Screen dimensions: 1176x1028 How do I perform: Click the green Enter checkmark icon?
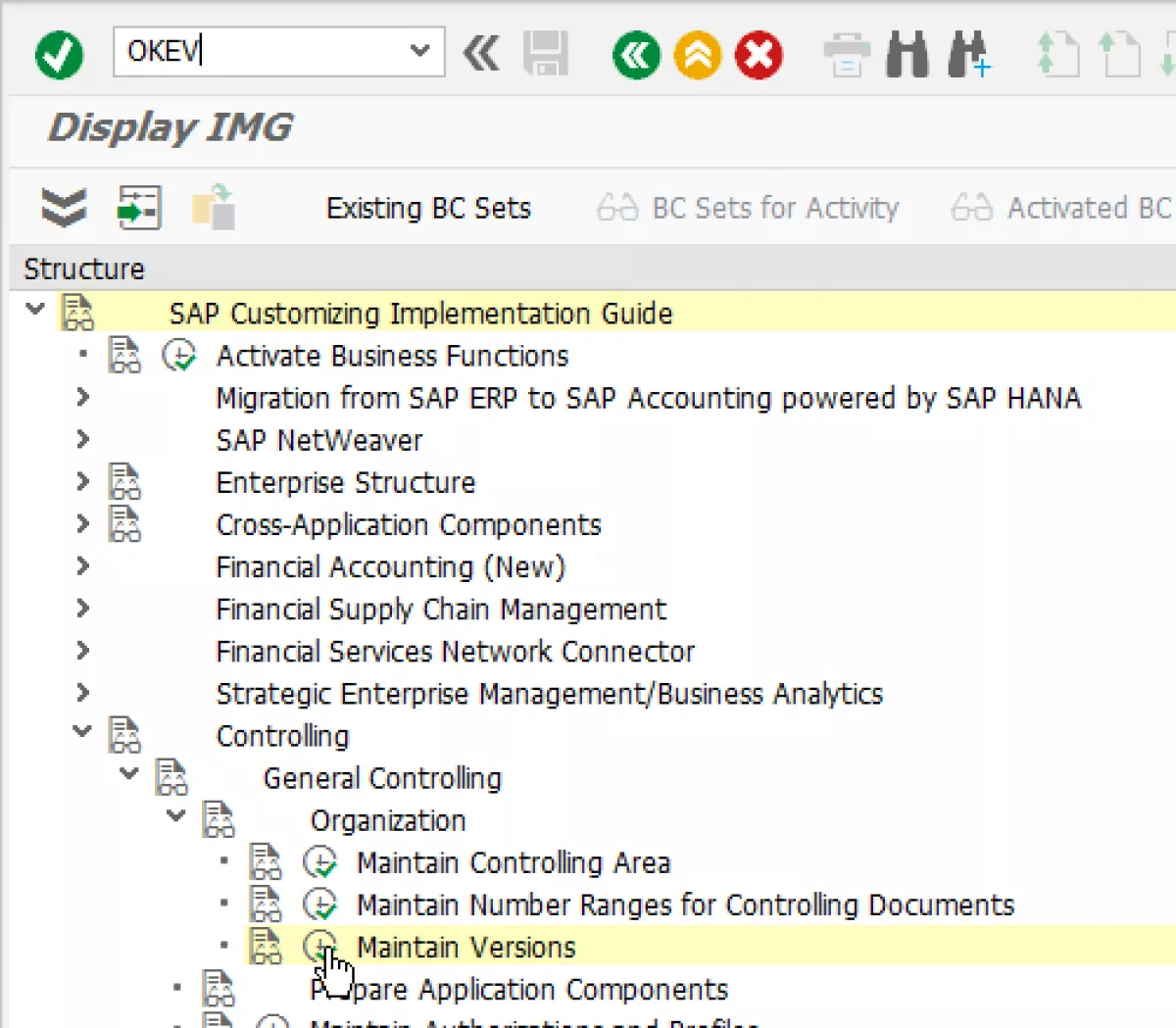click(x=59, y=54)
